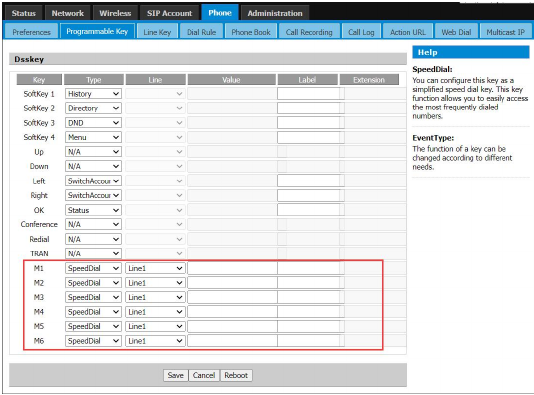The height and width of the screenshot is (395, 534).
Task: Open the Conference key Type dropdown
Action: point(93,224)
